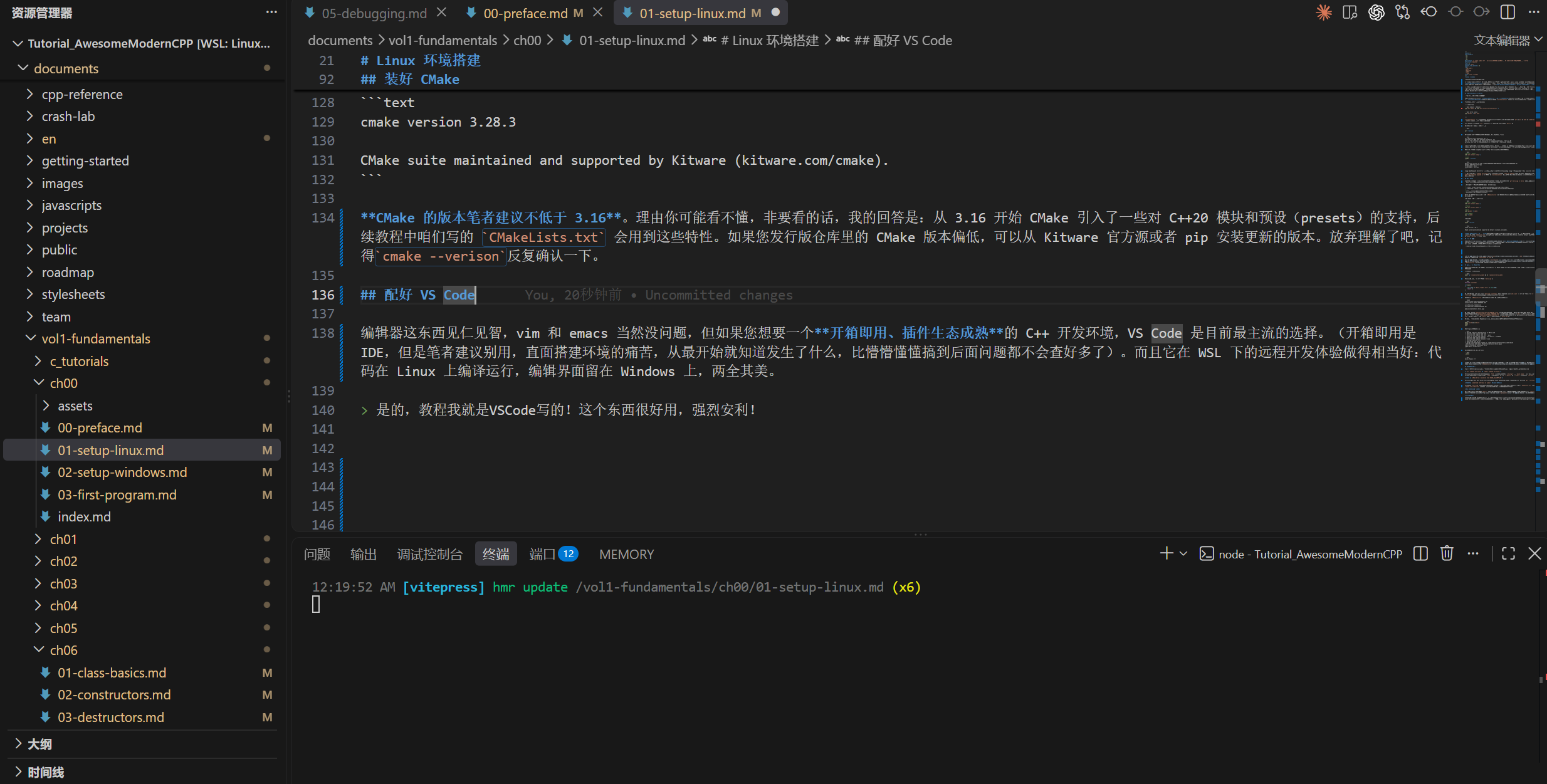This screenshot has height=784, width=1547.
Task: Collapse the documents folder
Action: point(23,68)
